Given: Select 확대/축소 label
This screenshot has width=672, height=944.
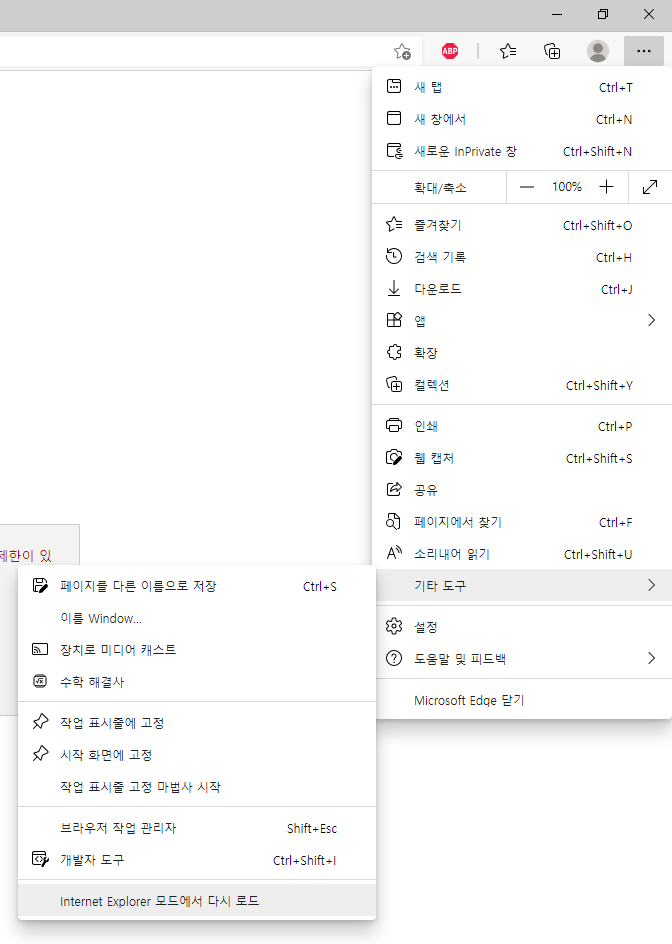Looking at the screenshot, I should (440, 188).
